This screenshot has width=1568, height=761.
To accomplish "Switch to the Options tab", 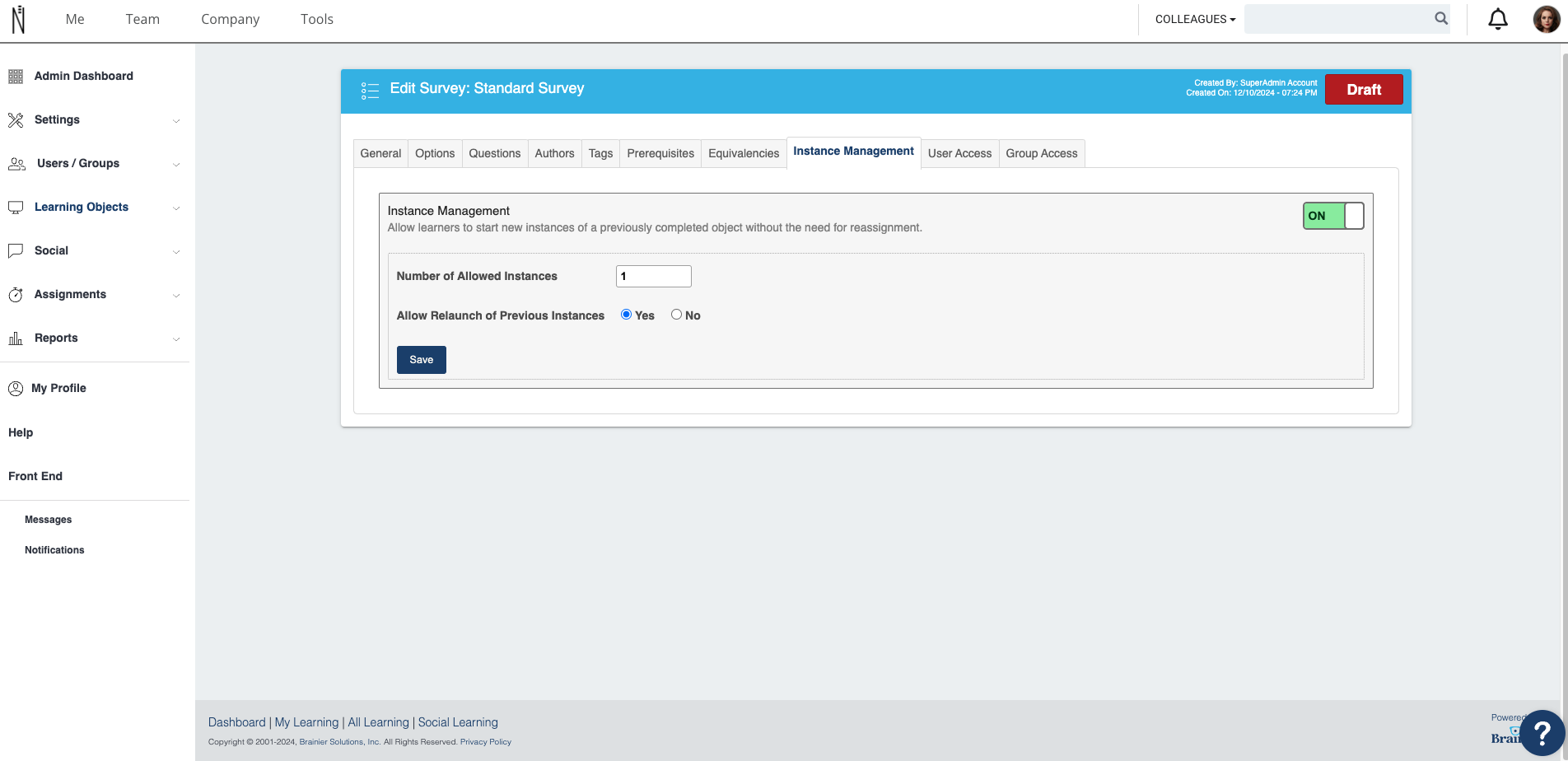I will click(435, 153).
